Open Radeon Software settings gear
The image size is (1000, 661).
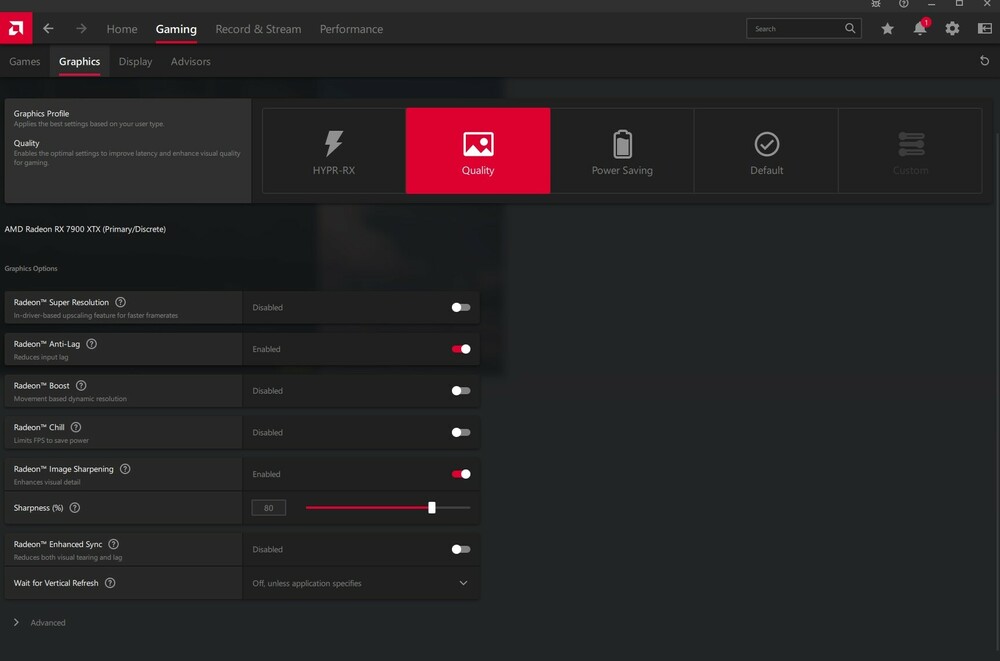(952, 28)
